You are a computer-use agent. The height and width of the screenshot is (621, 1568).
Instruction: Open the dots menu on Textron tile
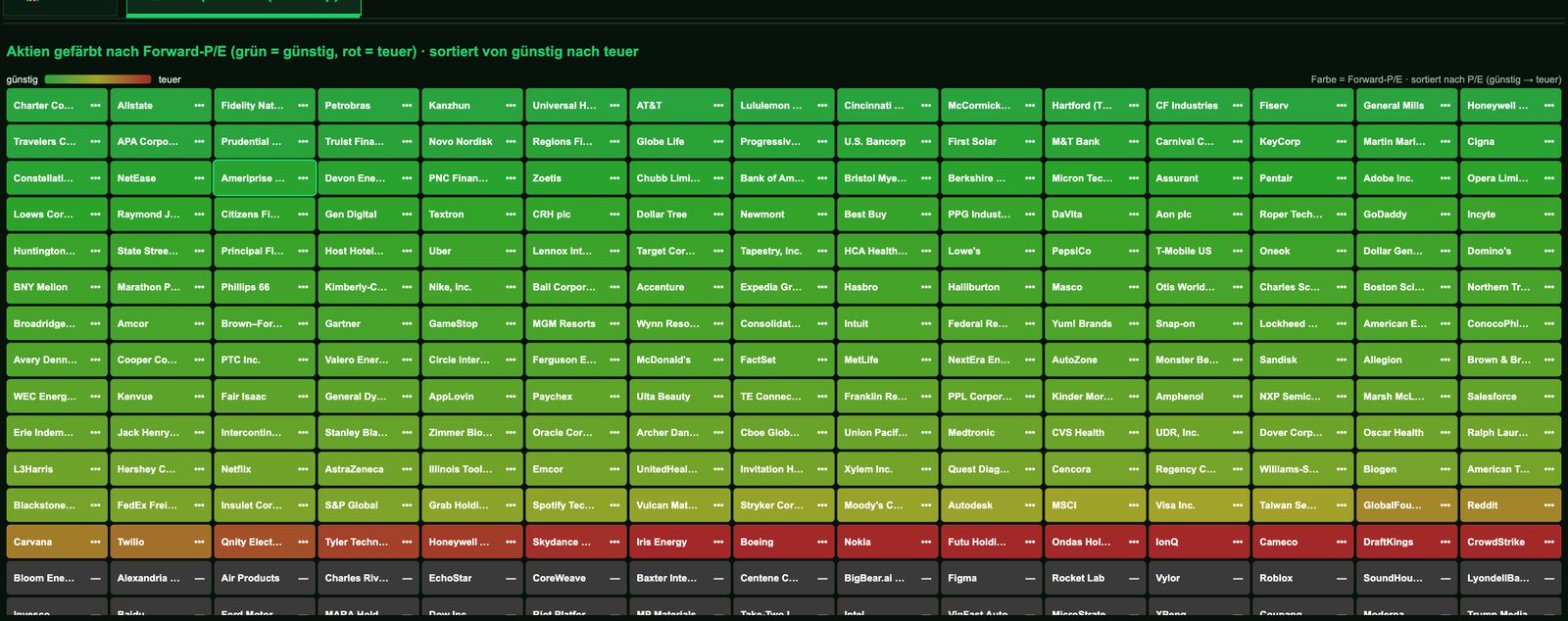pyautogui.click(x=511, y=215)
